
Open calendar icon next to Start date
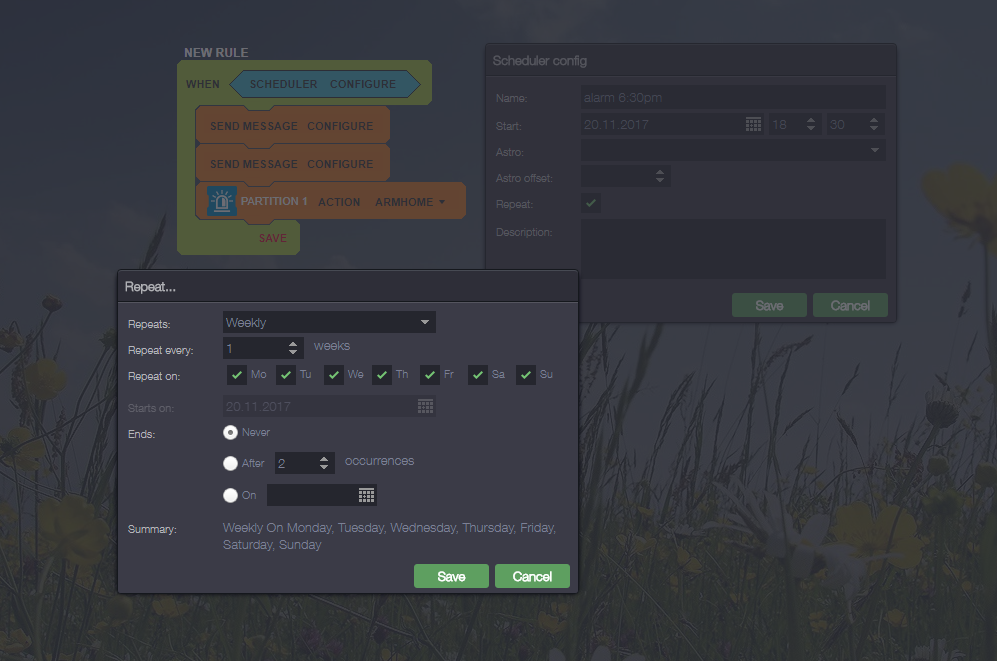click(x=754, y=124)
